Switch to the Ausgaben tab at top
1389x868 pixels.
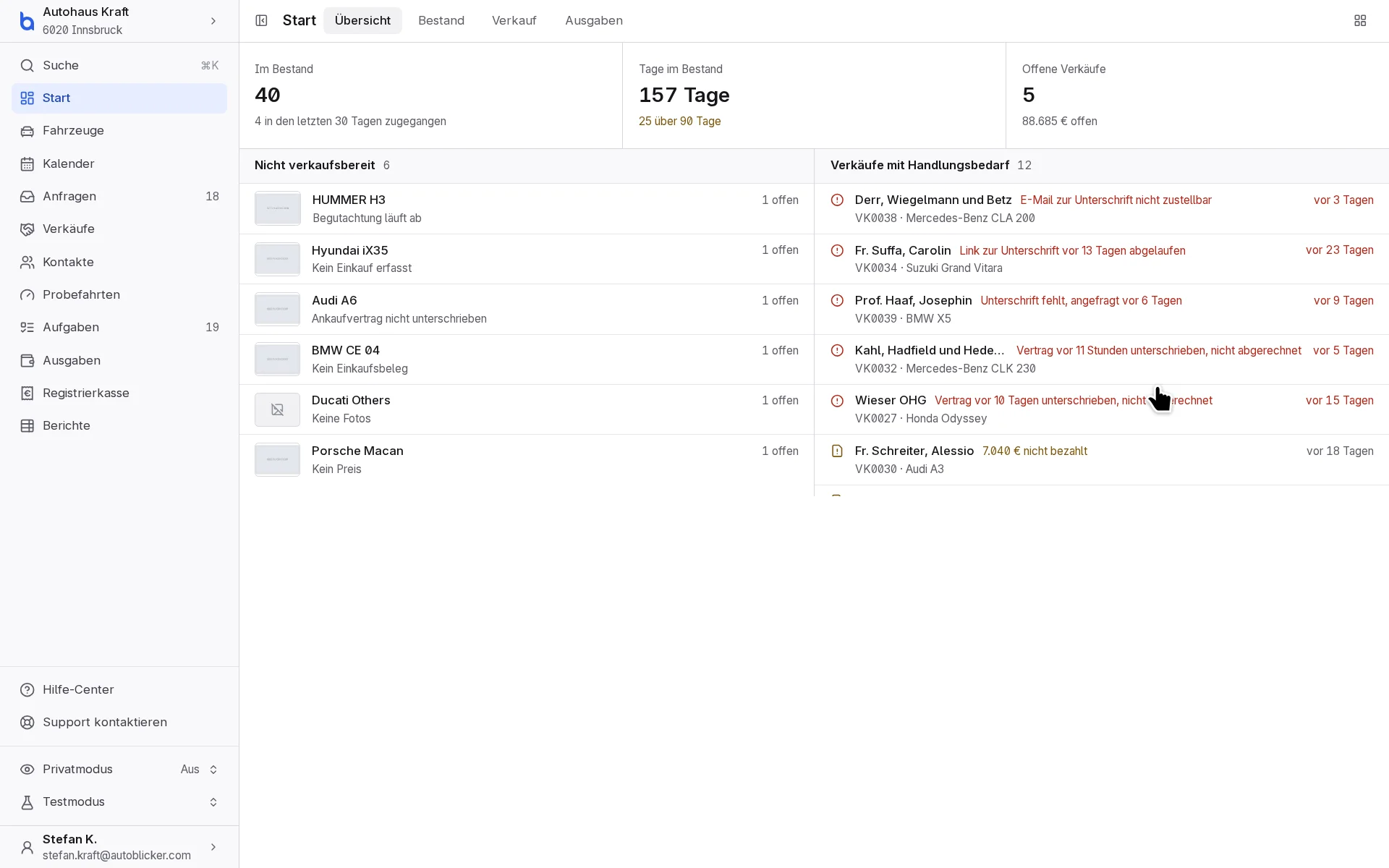click(x=594, y=20)
